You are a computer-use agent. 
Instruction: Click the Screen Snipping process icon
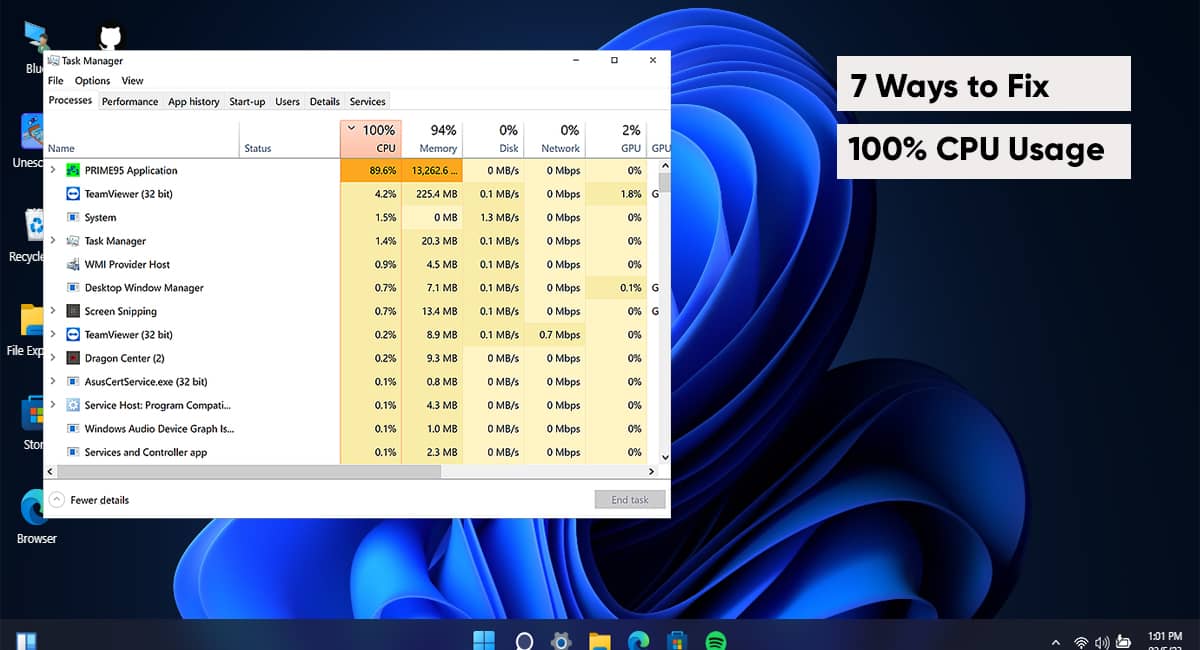pos(73,311)
